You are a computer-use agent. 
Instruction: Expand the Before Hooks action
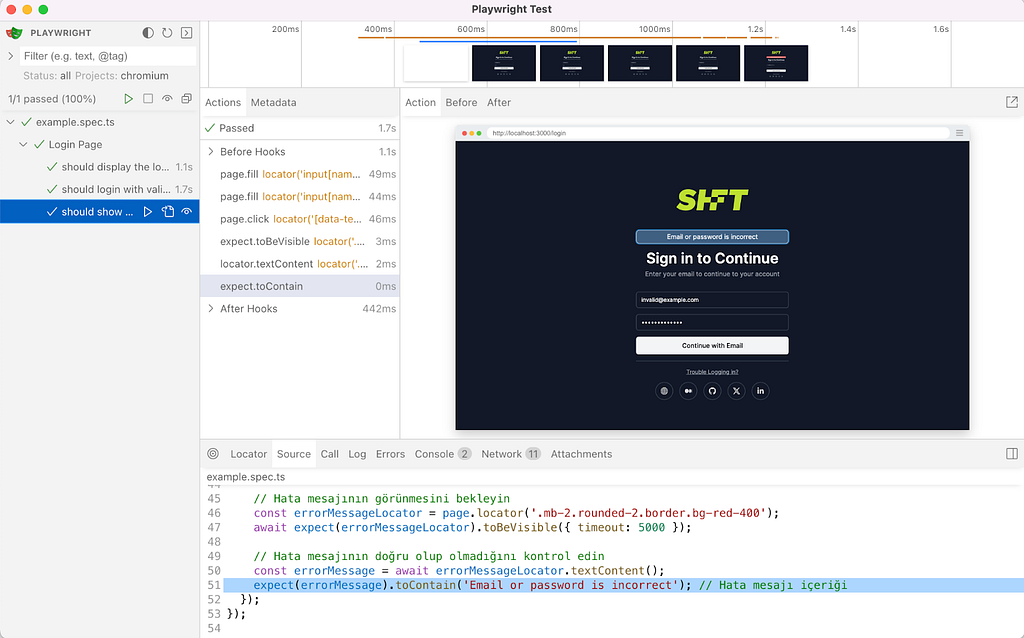coord(211,152)
